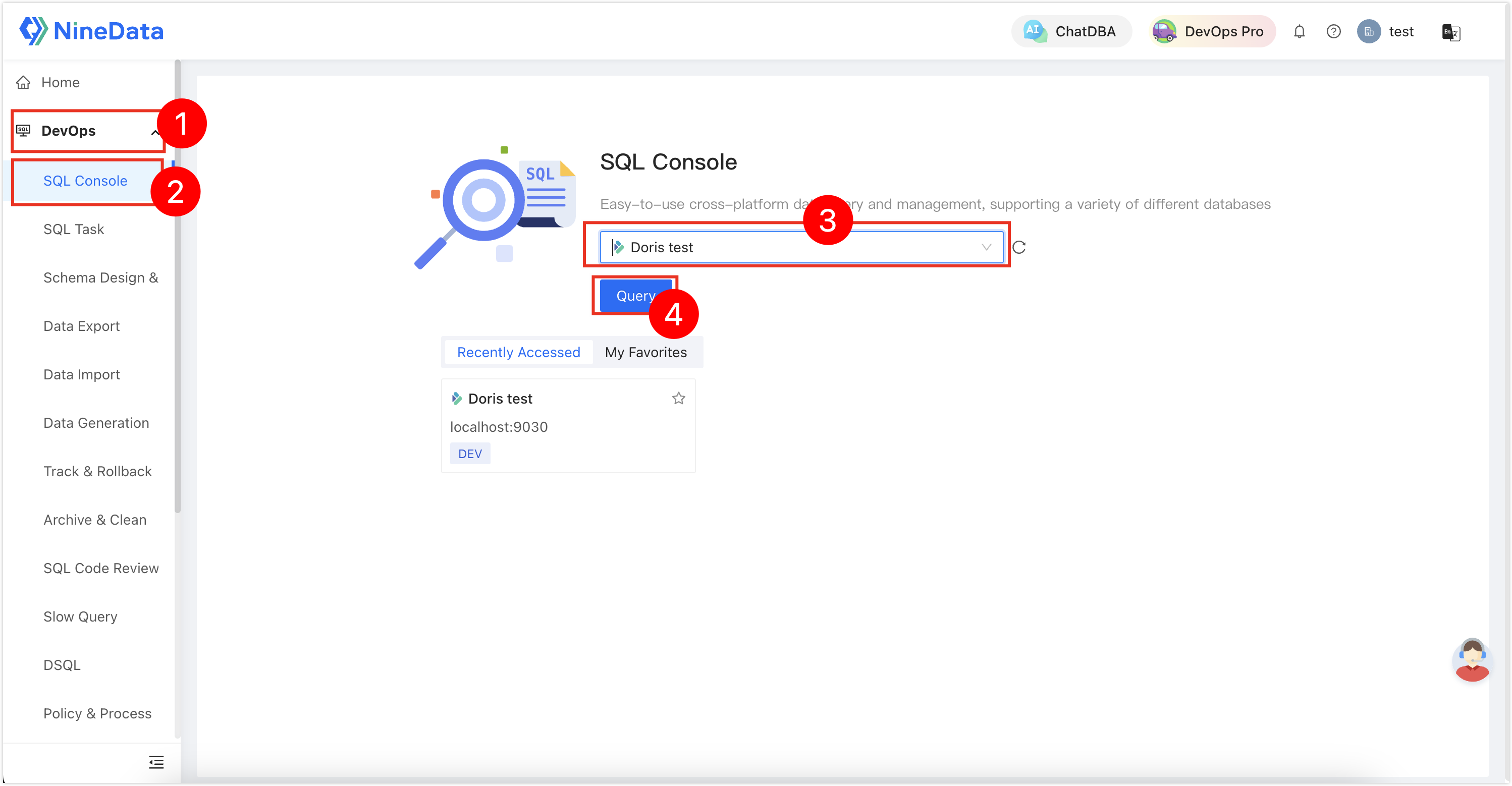This screenshot has height=786, width=1512.
Task: Click the test user avatar icon
Action: coord(1368,32)
